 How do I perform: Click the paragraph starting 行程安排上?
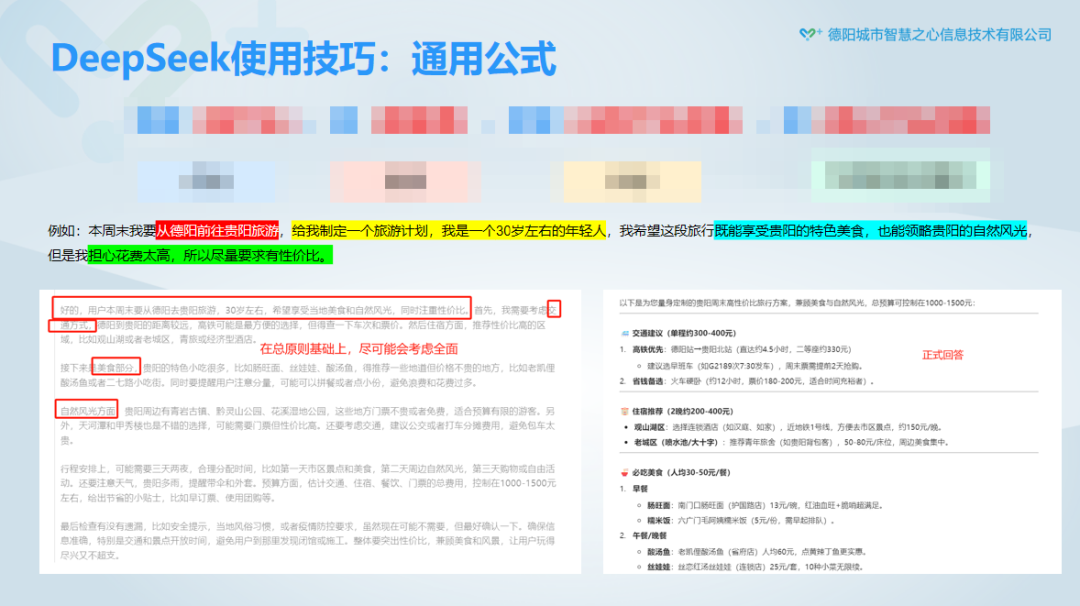[308, 483]
